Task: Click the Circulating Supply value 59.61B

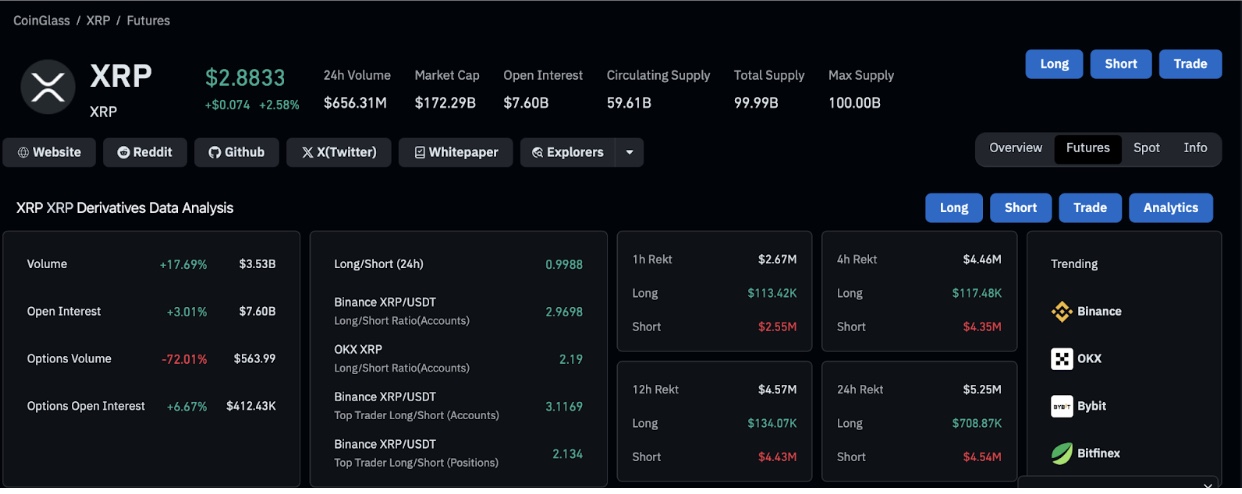Action: tap(629, 103)
